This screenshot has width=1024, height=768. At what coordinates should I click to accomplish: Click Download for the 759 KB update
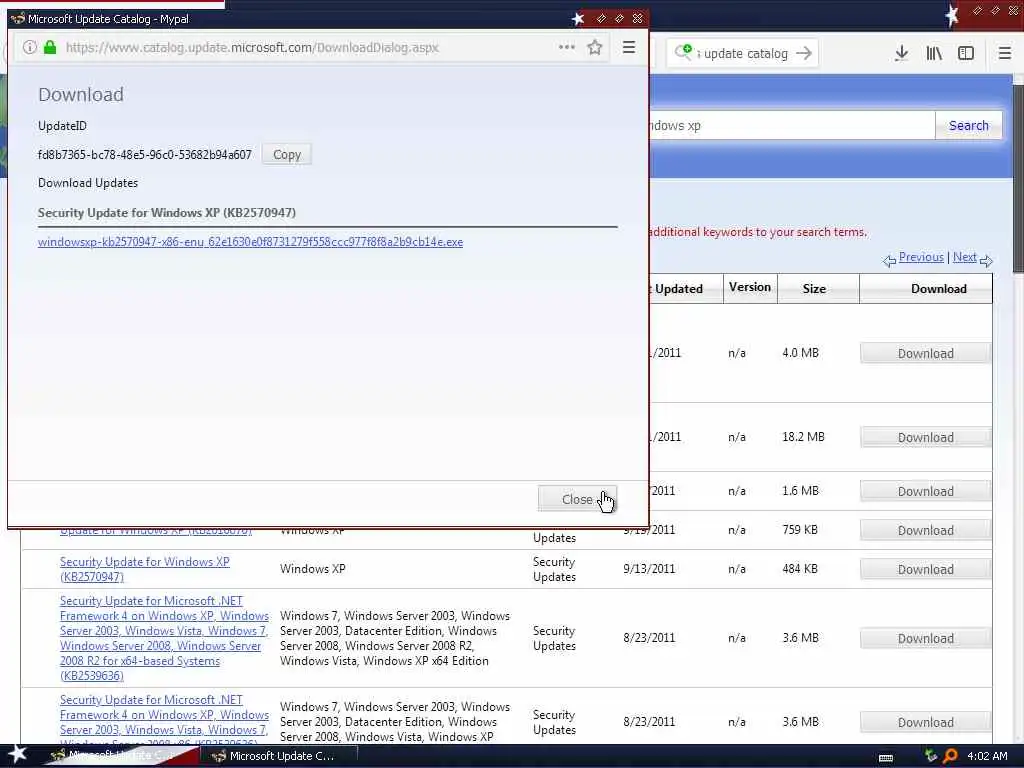click(925, 530)
